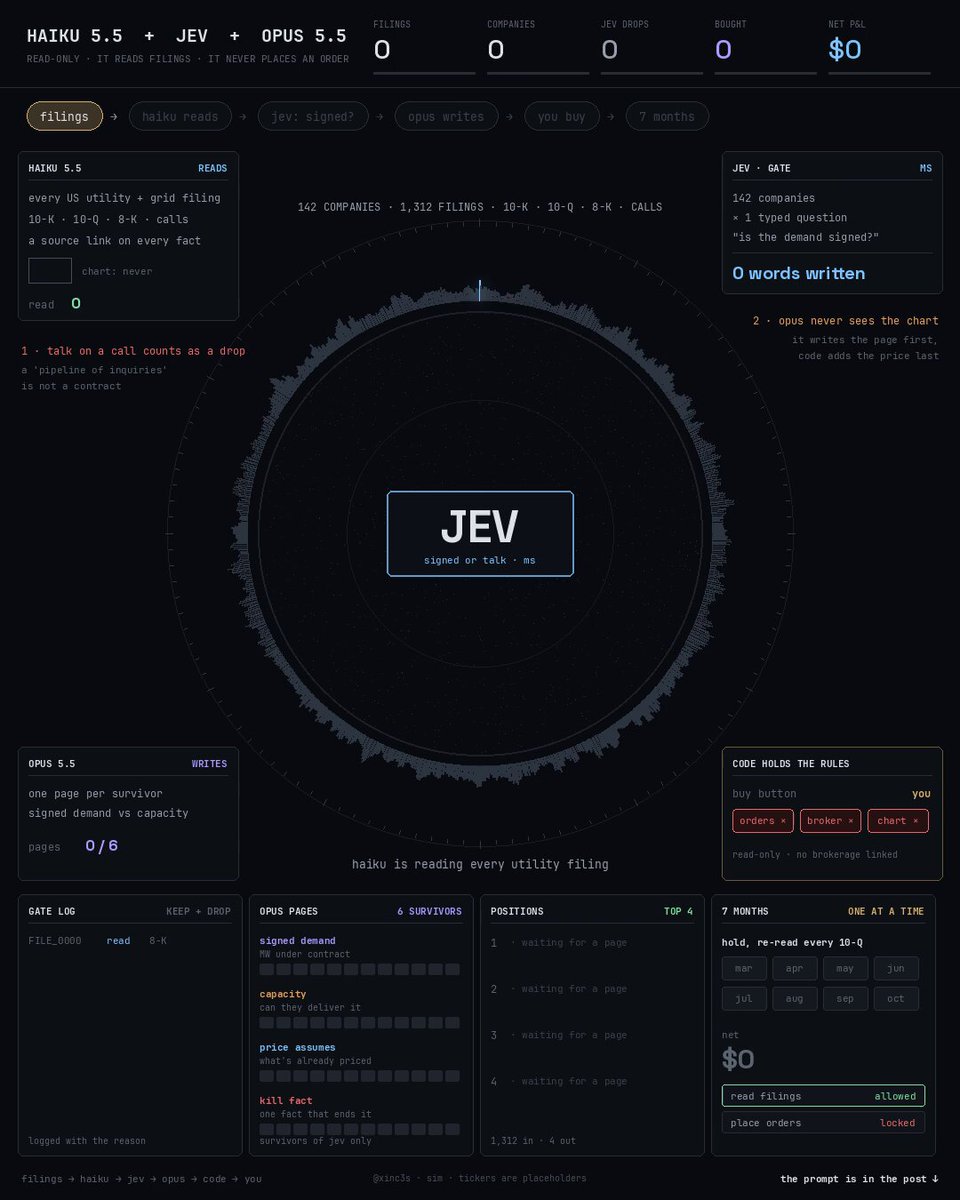The image size is (960, 1200).
Task: Click the 'kill fact' heading
Action: (286, 1100)
